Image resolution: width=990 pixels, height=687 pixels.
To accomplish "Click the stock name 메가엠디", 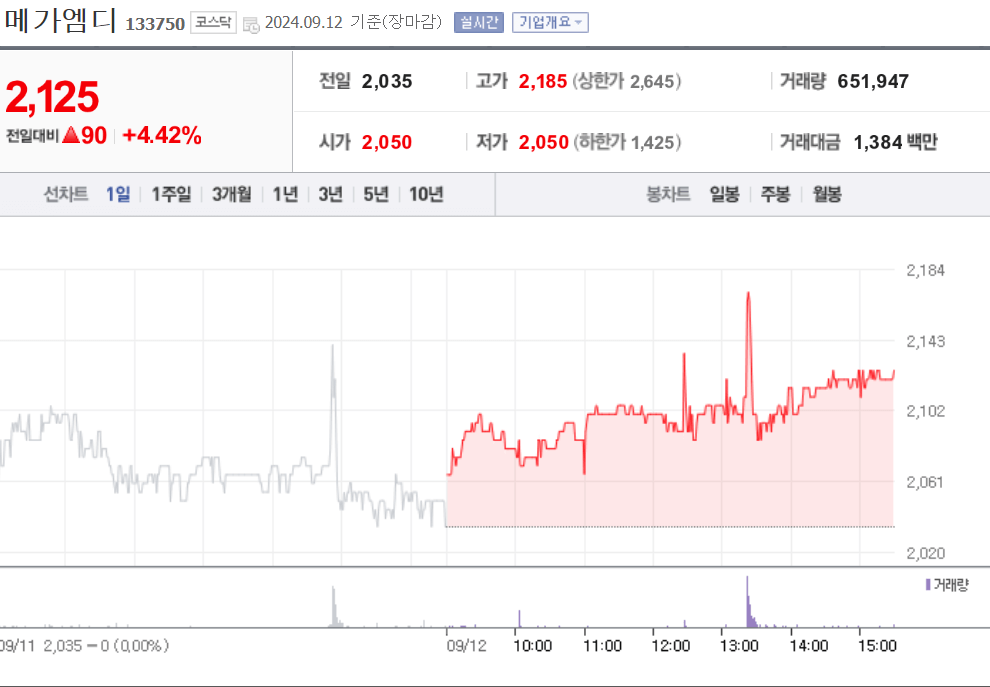I will point(60,21).
